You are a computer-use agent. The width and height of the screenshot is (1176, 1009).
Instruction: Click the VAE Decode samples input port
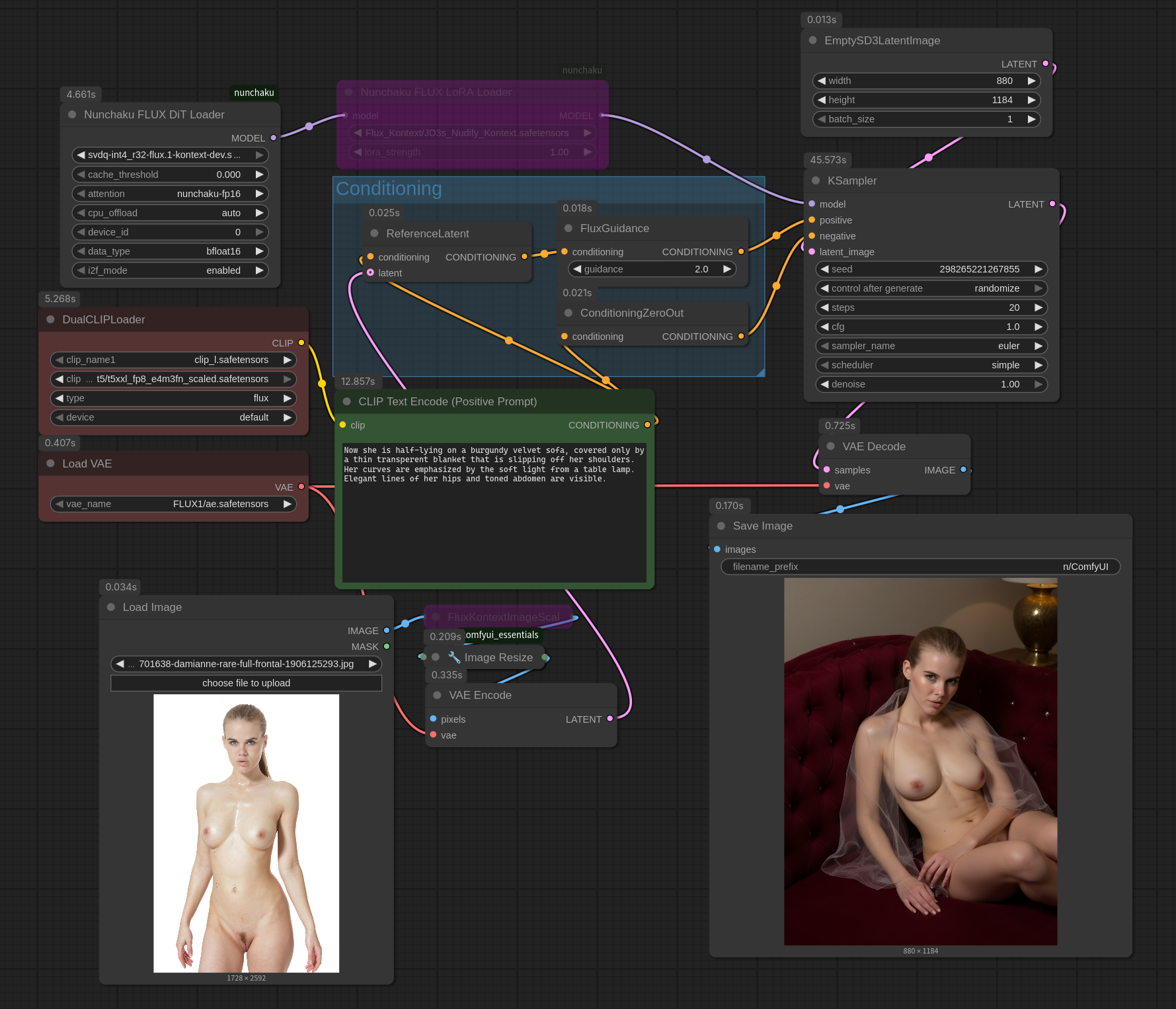point(827,469)
